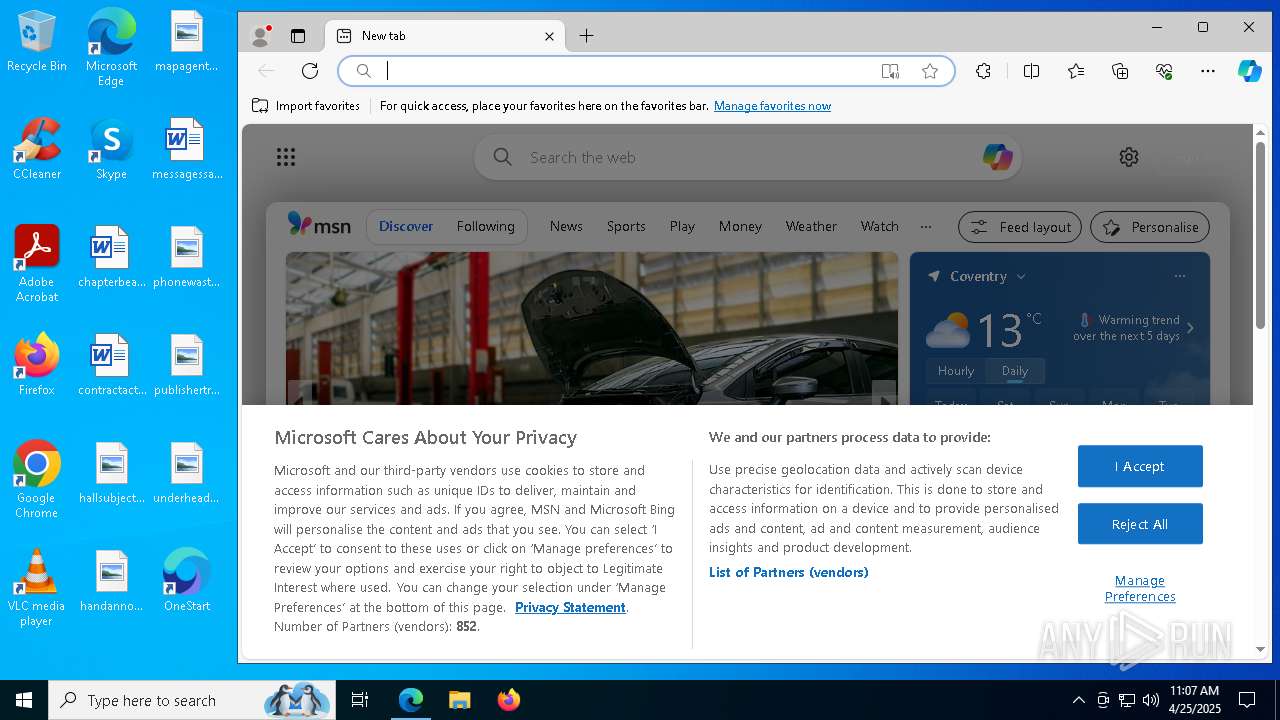Image resolution: width=1280 pixels, height=720 pixels.
Task: Close the New tab tab
Action: pos(549,36)
